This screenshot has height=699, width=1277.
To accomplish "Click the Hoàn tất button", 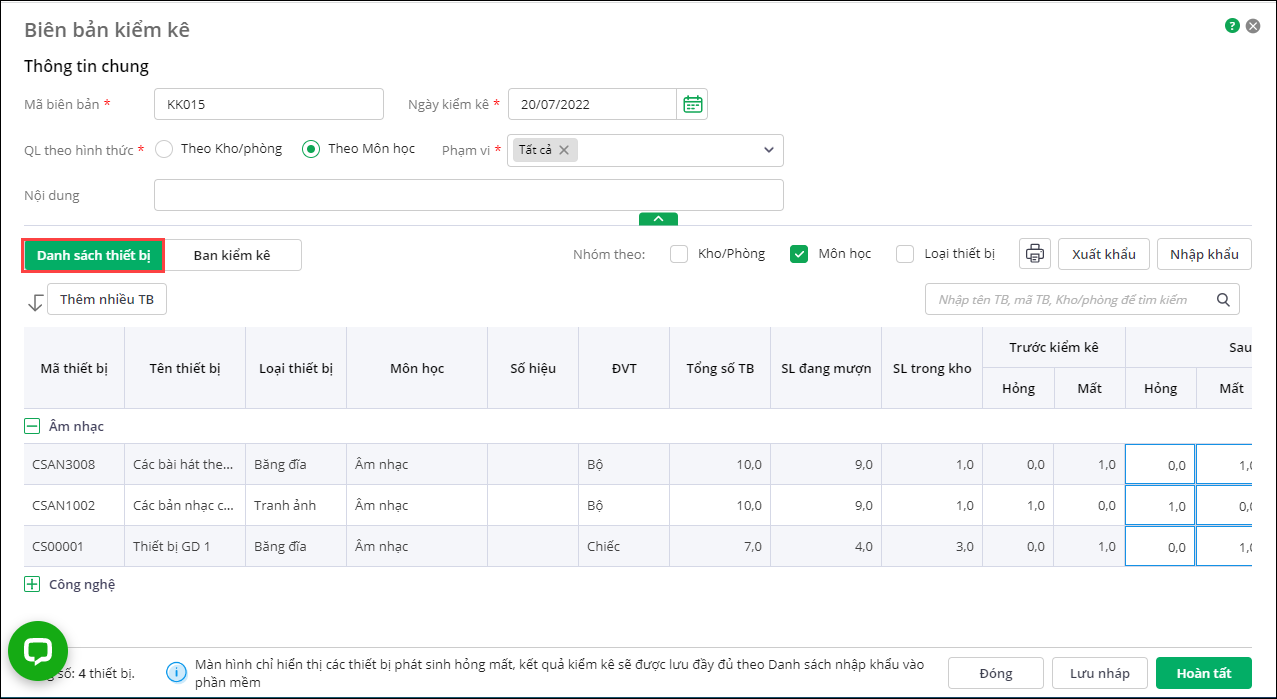I will (x=1203, y=673).
